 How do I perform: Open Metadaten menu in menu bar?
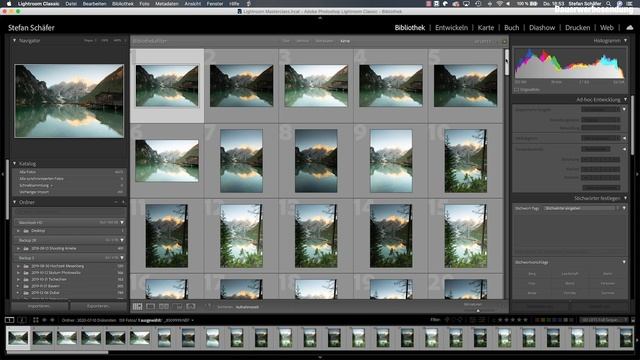[167, 4]
